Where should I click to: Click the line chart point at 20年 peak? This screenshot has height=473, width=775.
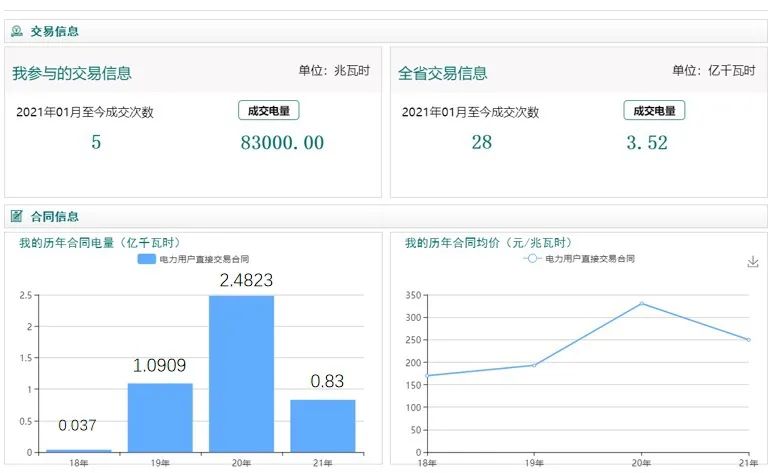pos(642,303)
